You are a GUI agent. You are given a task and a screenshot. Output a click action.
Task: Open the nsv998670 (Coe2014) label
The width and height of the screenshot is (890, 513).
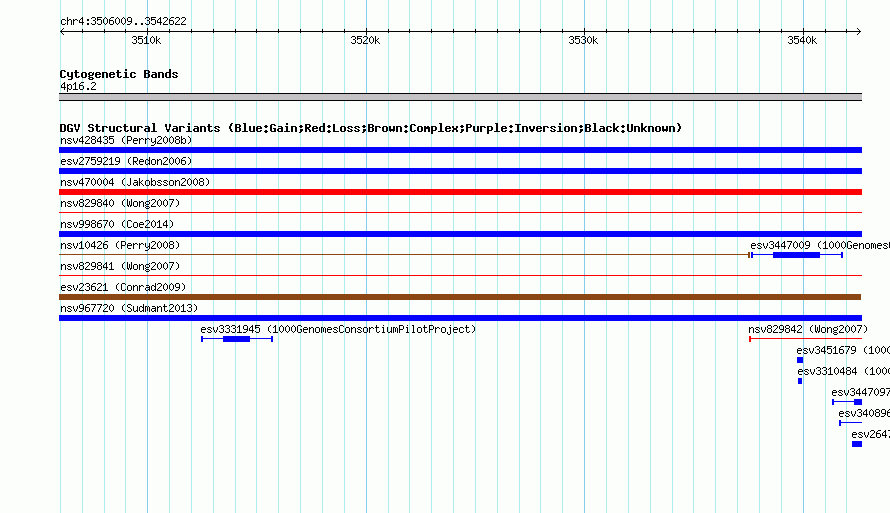(x=117, y=224)
